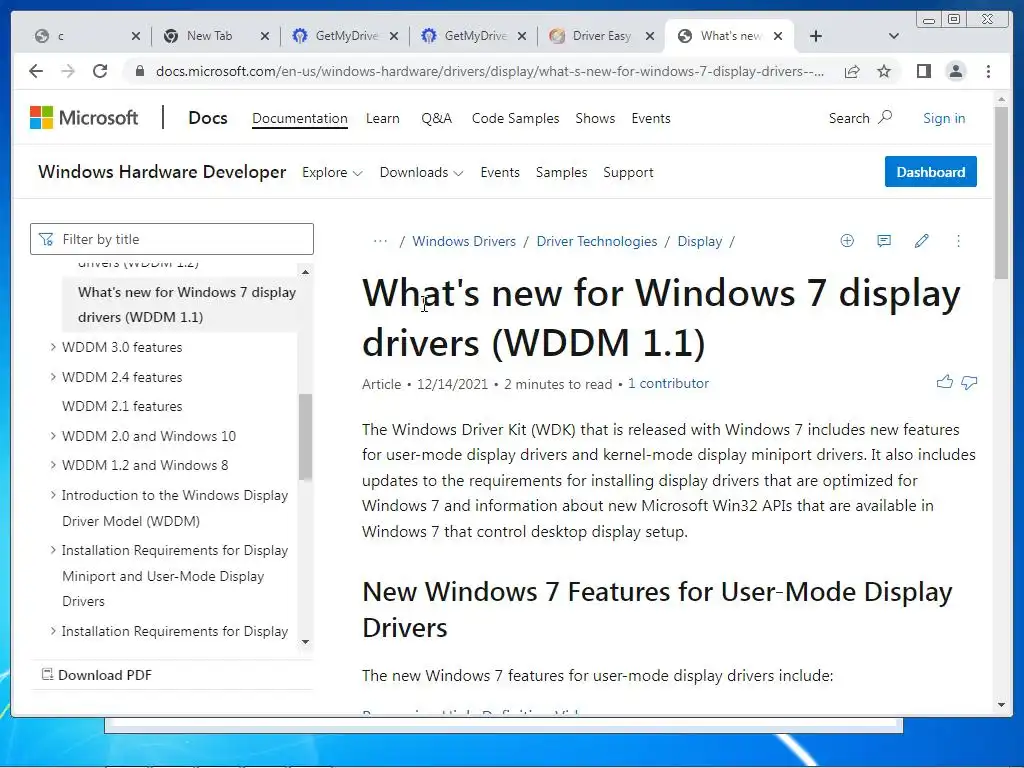Expand WDDM 2.4 features tree item
1024x768 pixels.
click(x=53, y=377)
